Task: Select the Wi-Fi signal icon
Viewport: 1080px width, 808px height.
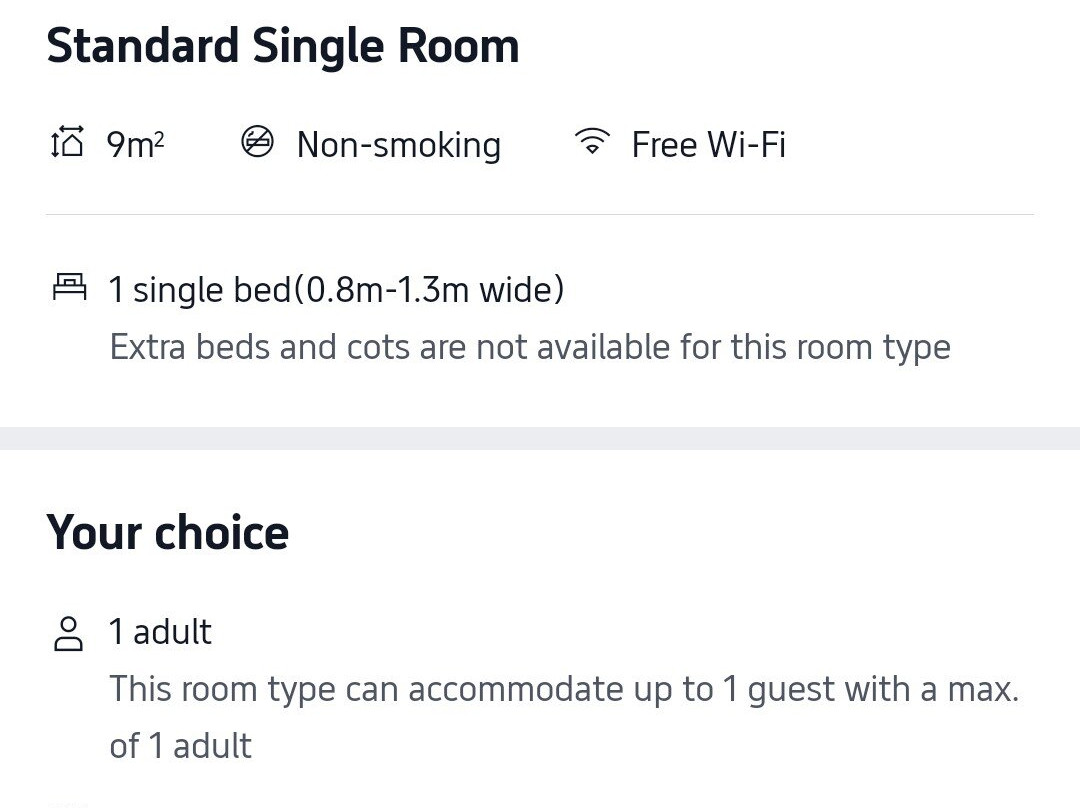Action: (x=592, y=143)
